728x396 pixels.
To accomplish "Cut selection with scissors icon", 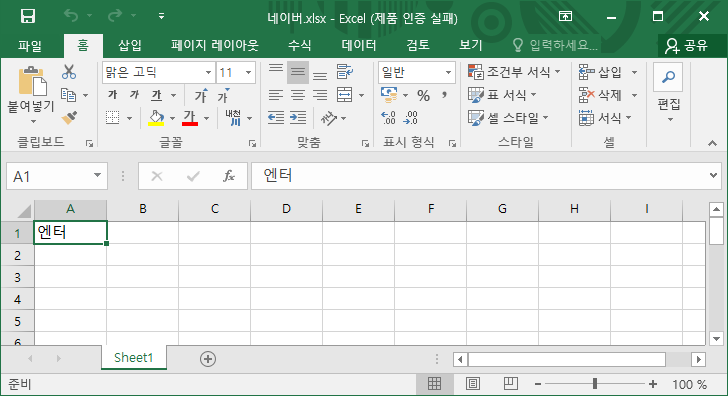I will [x=69, y=72].
